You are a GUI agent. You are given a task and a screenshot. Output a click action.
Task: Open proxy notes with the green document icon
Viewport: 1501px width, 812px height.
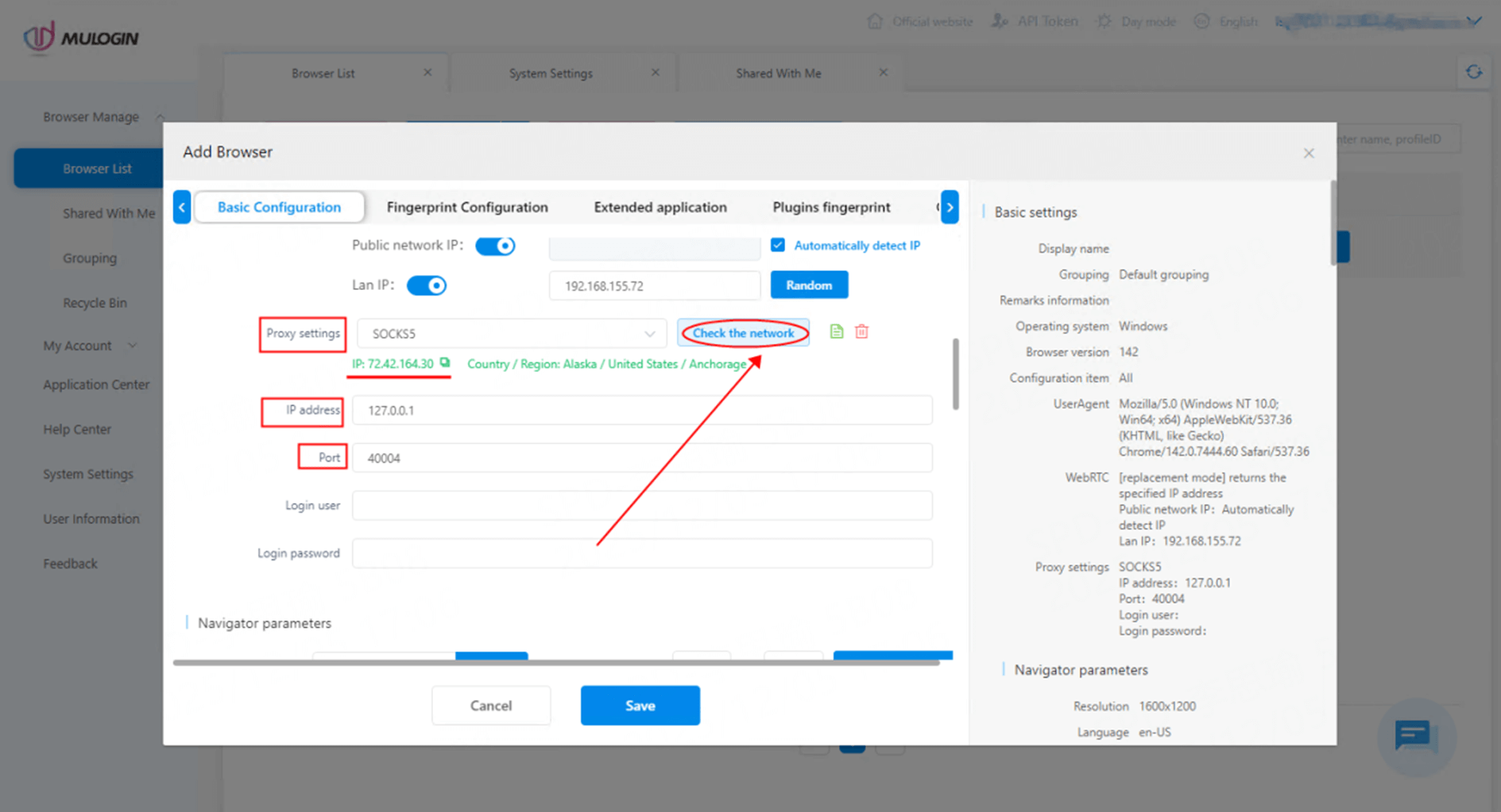(836, 331)
